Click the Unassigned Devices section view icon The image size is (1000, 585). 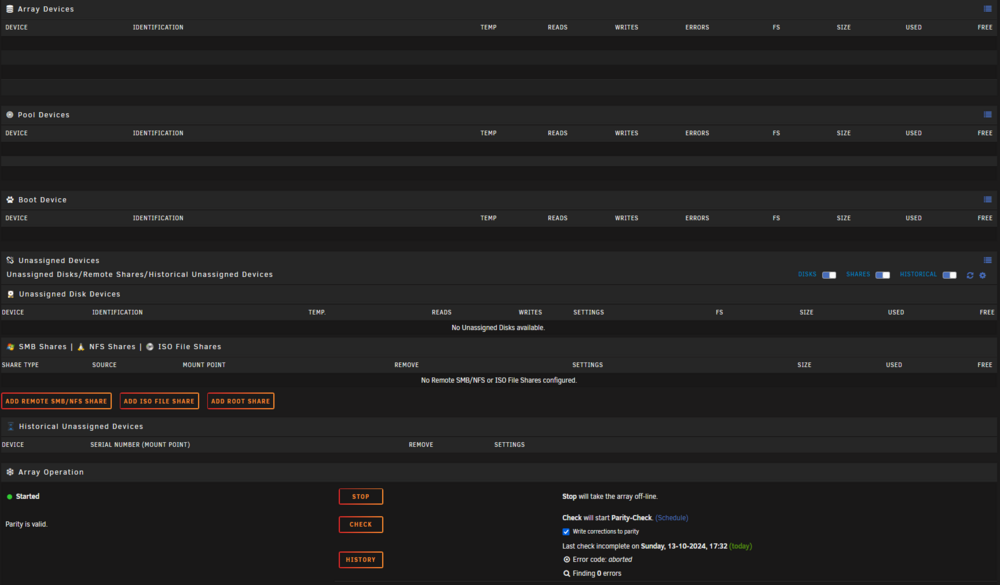(x=987, y=260)
